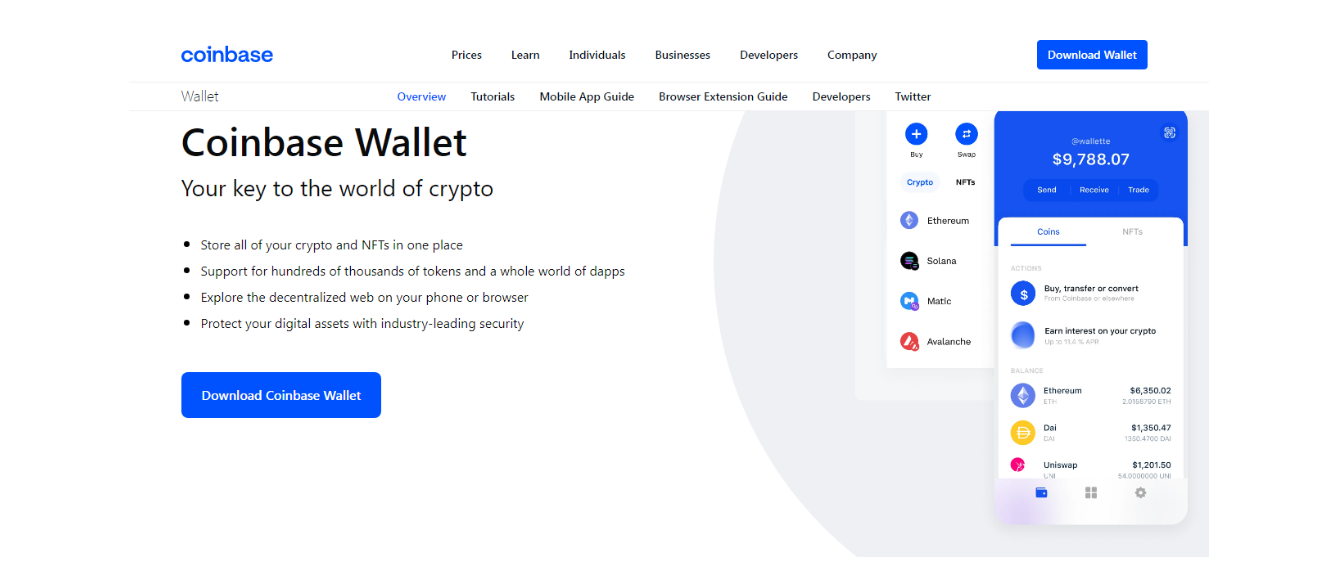
Task: Open the Businesses menu
Action: tap(683, 55)
